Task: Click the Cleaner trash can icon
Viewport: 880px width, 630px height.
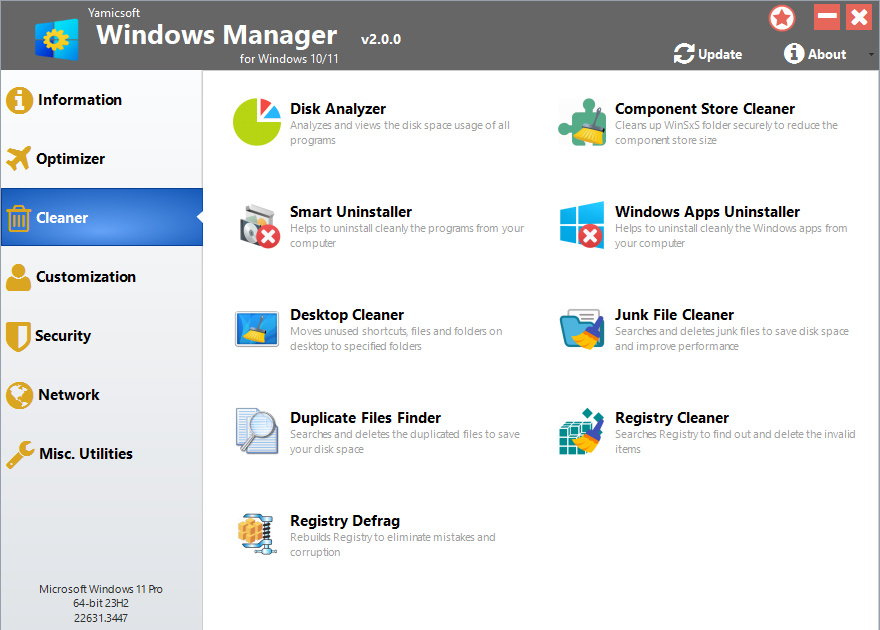Action: click(18, 218)
